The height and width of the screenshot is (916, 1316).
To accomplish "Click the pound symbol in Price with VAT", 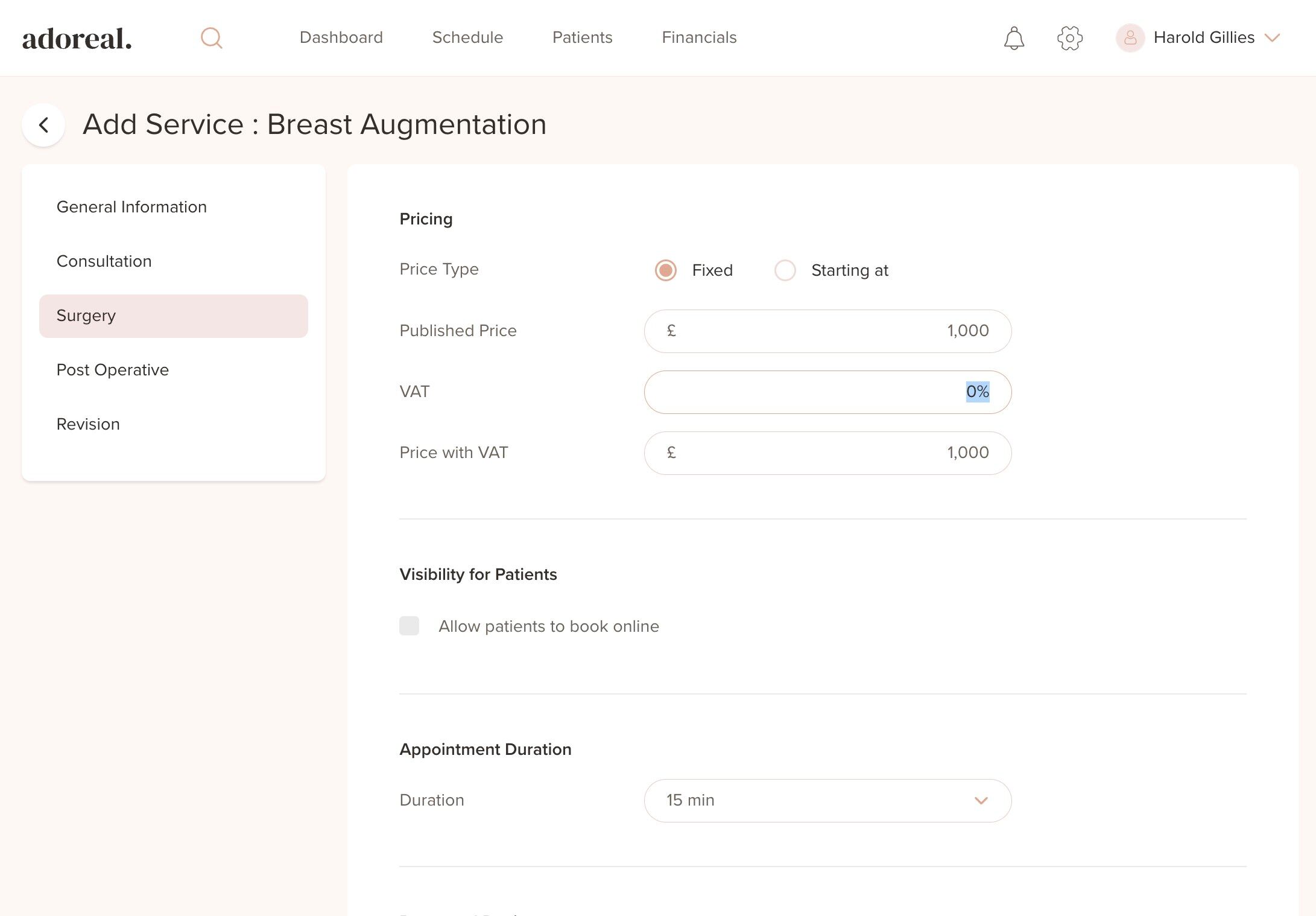I will pos(671,453).
